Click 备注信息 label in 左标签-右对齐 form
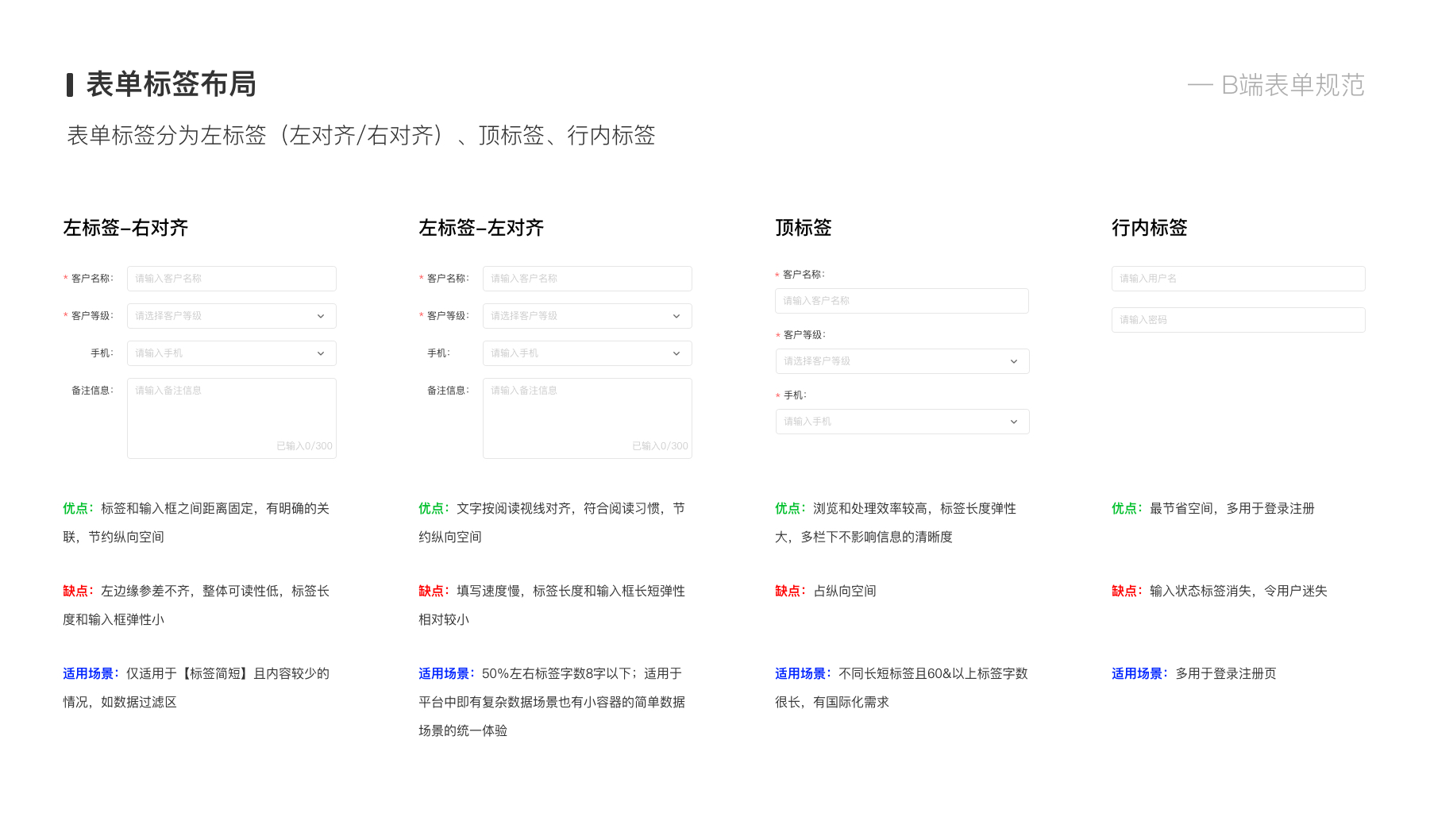Viewport: 1430px width, 840px height. coord(92,391)
